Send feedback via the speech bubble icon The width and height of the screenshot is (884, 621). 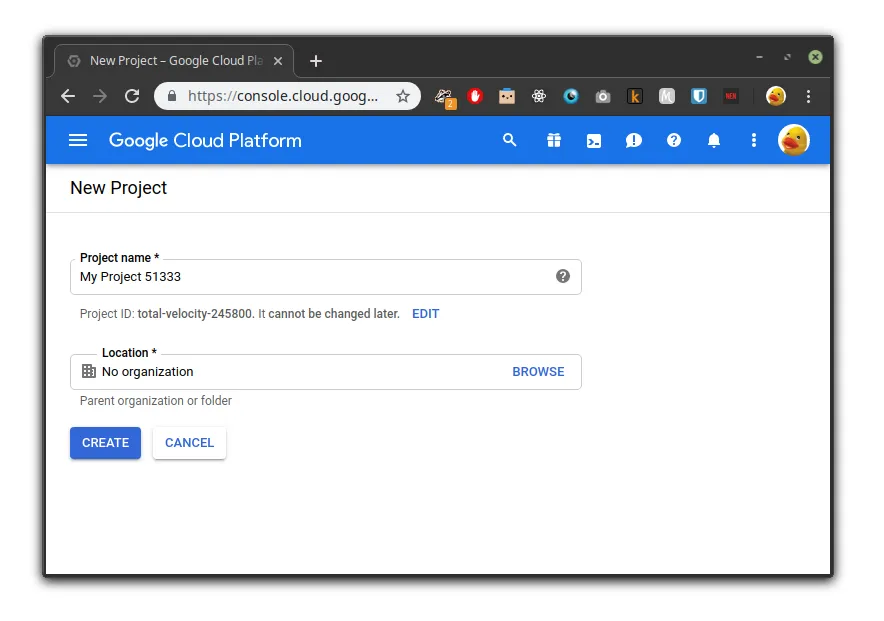(x=634, y=140)
